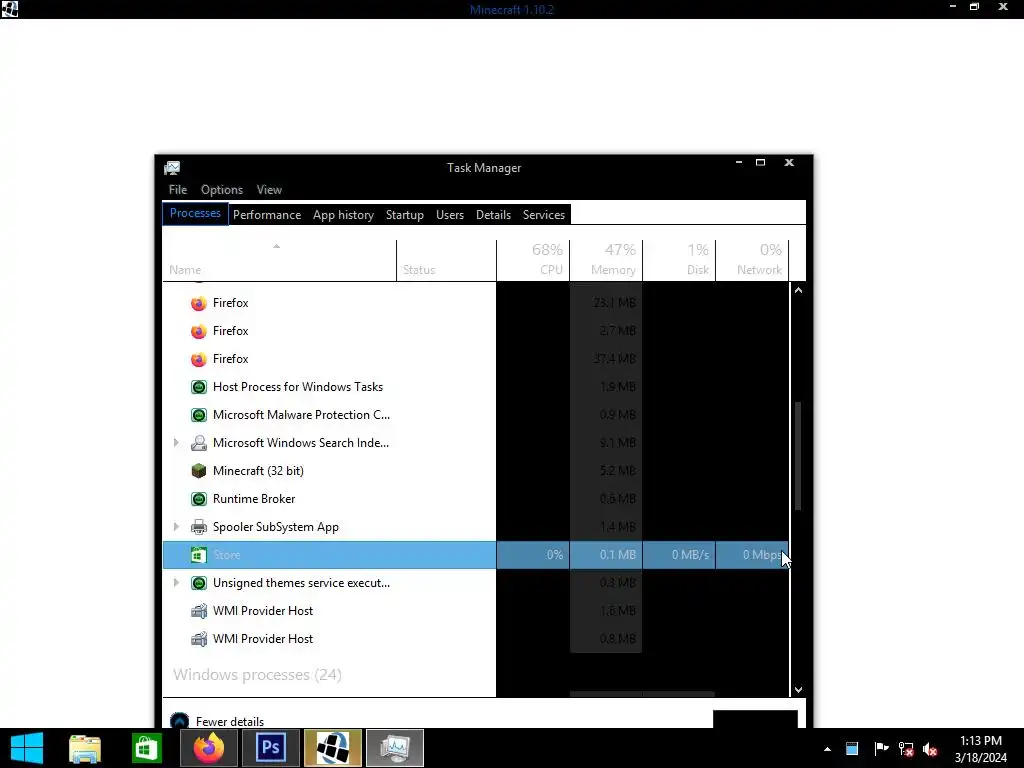Click the Firefox icon with 37.4 MB memory

point(199,359)
